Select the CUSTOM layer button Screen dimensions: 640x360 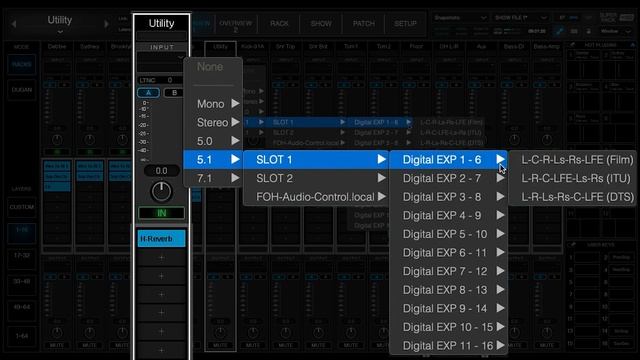(22, 207)
